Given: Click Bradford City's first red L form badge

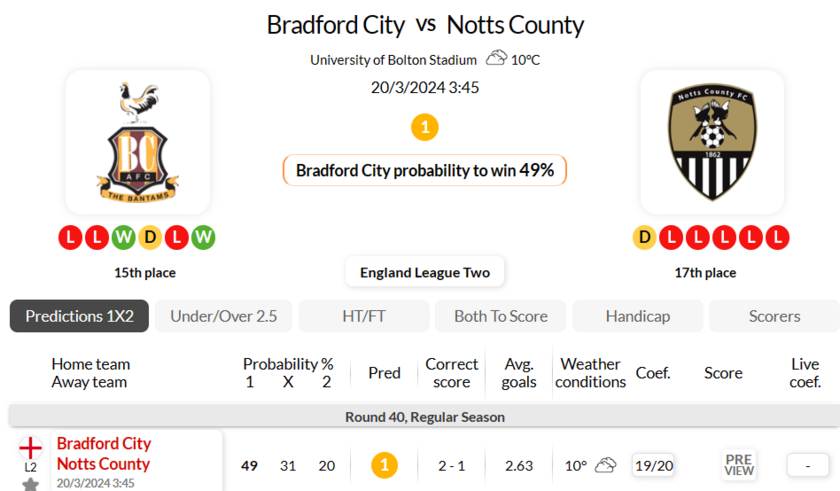Looking at the screenshot, I should click(x=71, y=238).
